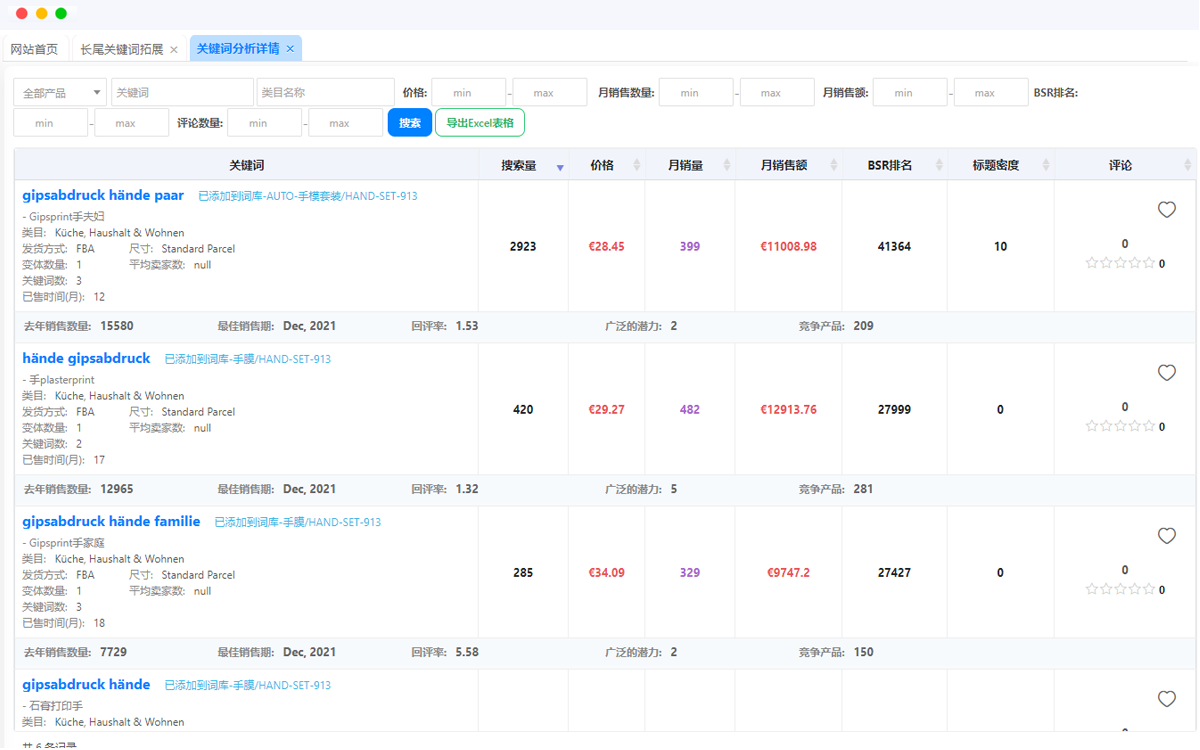Click 导出Excel表格 button
Viewport: 1200px width, 750px height.
480,123
